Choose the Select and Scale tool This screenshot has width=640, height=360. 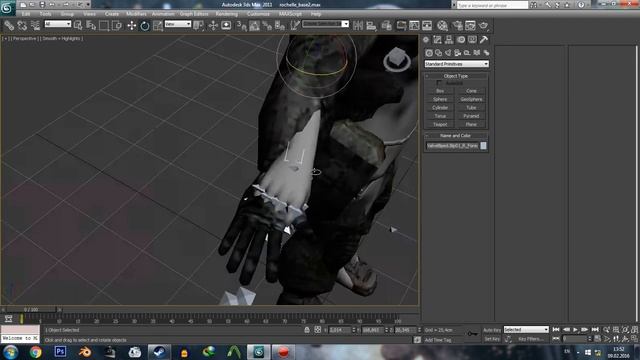coord(158,26)
